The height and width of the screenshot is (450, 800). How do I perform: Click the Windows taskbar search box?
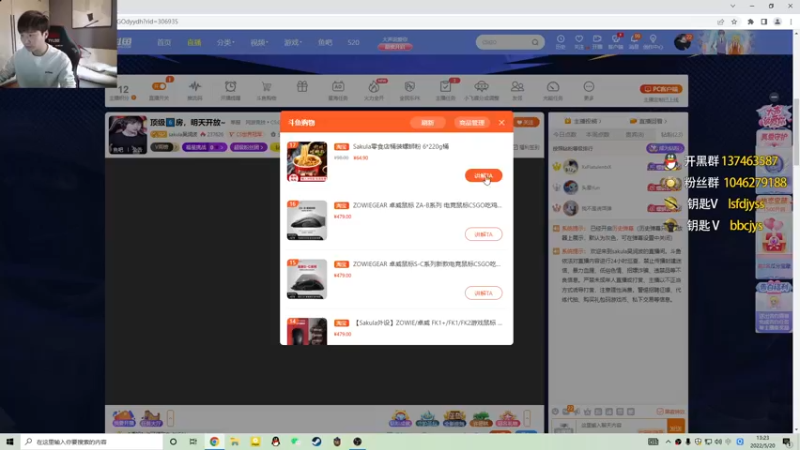[92, 442]
